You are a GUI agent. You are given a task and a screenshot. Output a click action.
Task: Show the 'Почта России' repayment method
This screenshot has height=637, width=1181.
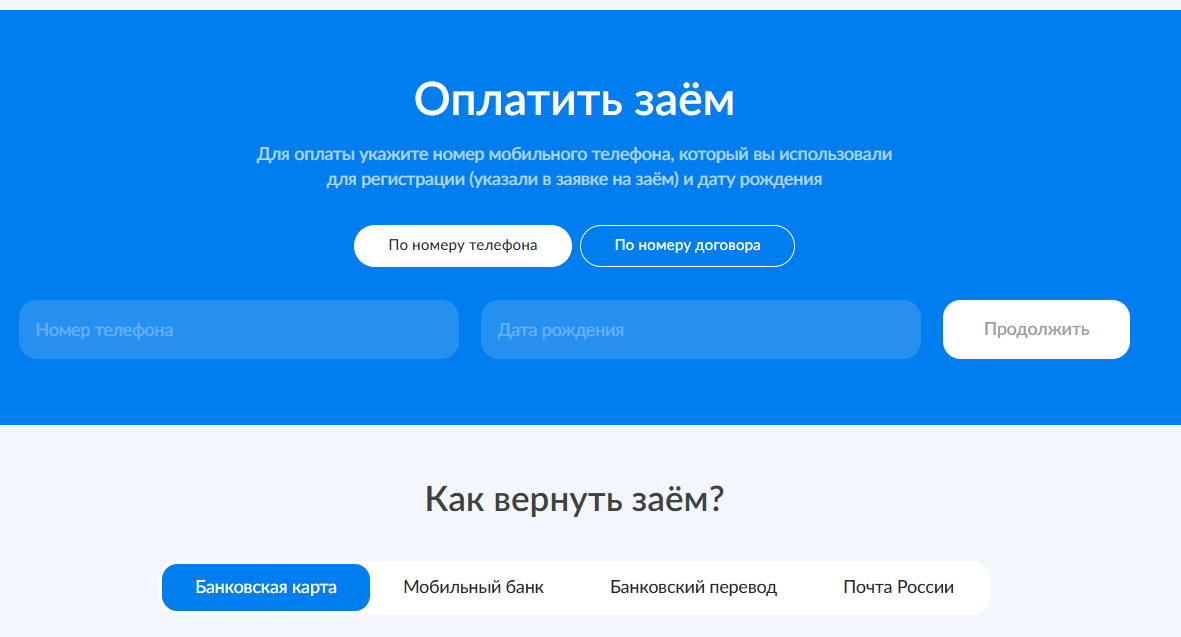coord(898,587)
